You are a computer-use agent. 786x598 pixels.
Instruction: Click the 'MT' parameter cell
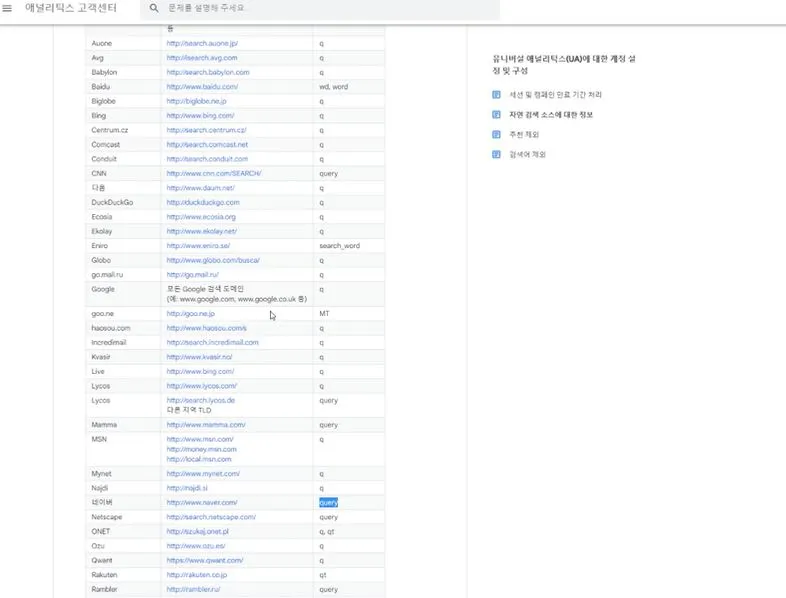coord(324,314)
